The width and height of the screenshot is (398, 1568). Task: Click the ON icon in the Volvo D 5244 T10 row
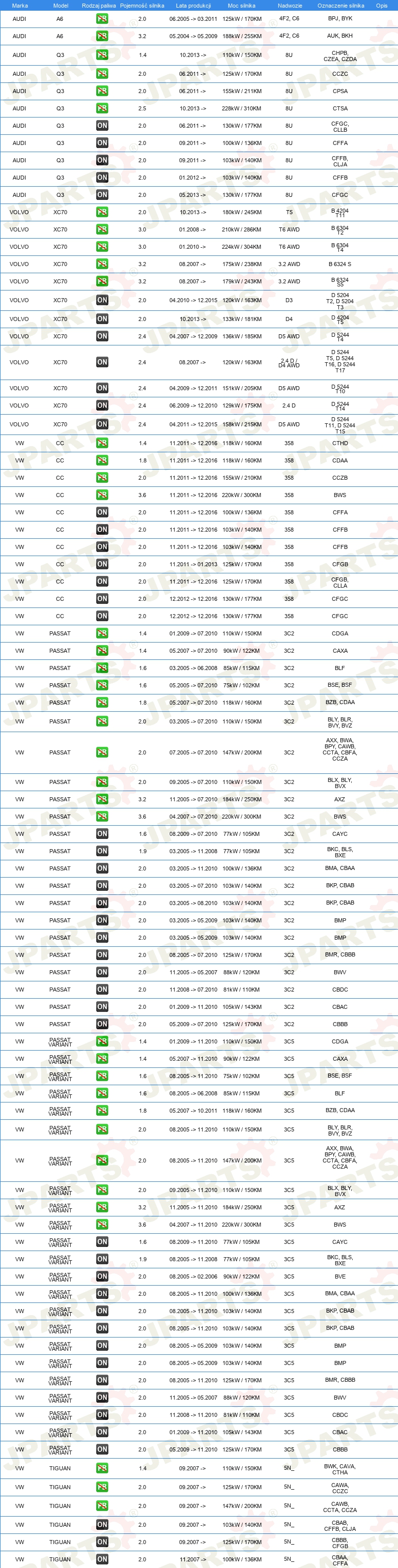pyautogui.click(x=102, y=388)
